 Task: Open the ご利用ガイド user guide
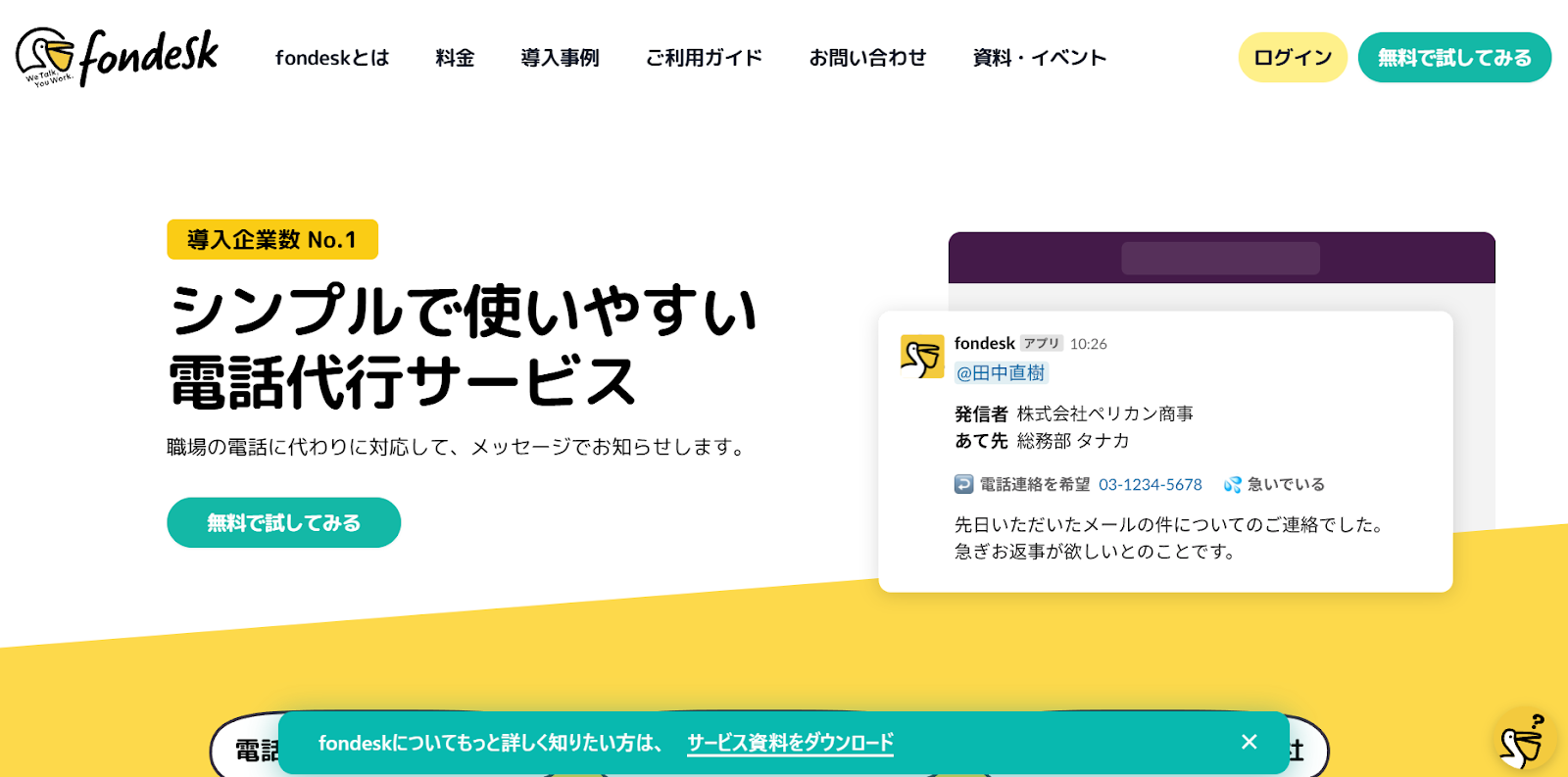[x=704, y=58]
